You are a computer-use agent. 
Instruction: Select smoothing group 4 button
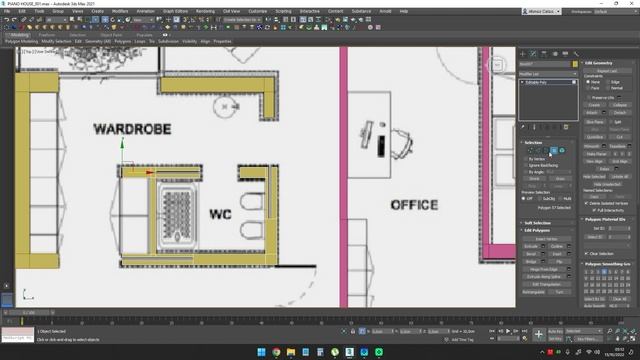click(x=604, y=272)
